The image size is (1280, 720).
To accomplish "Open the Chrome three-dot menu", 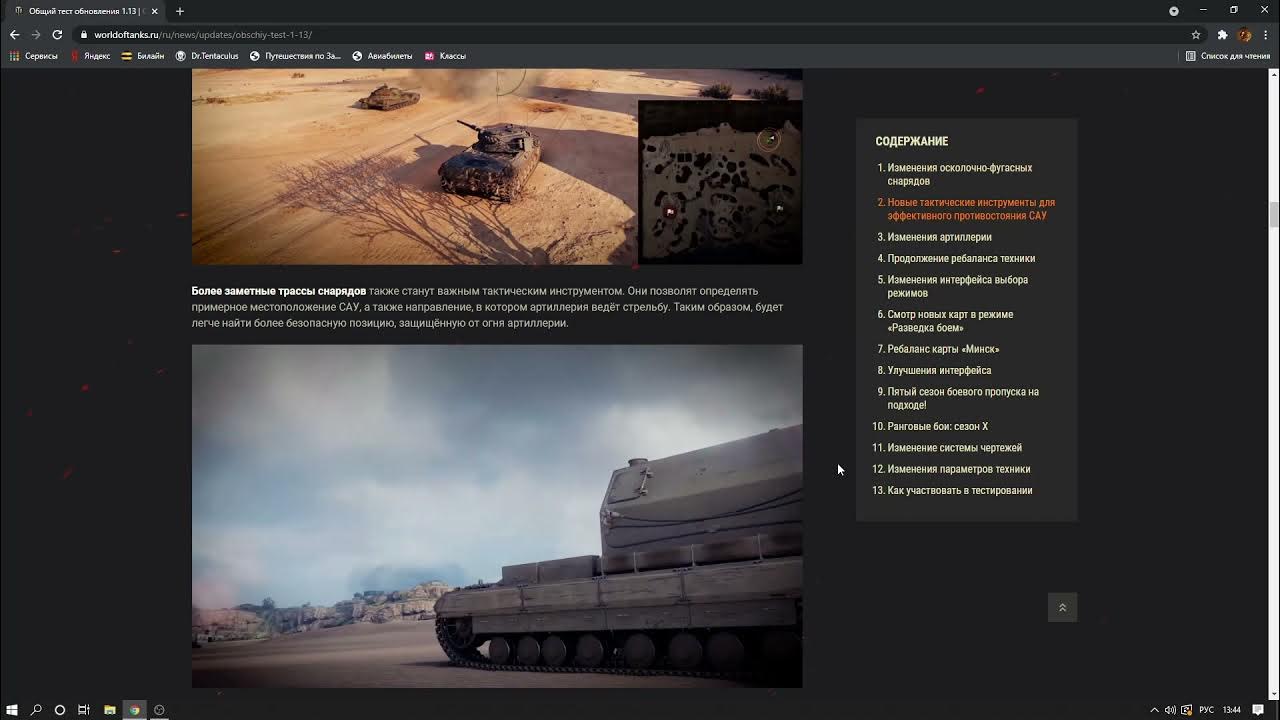I will pos(1265,34).
